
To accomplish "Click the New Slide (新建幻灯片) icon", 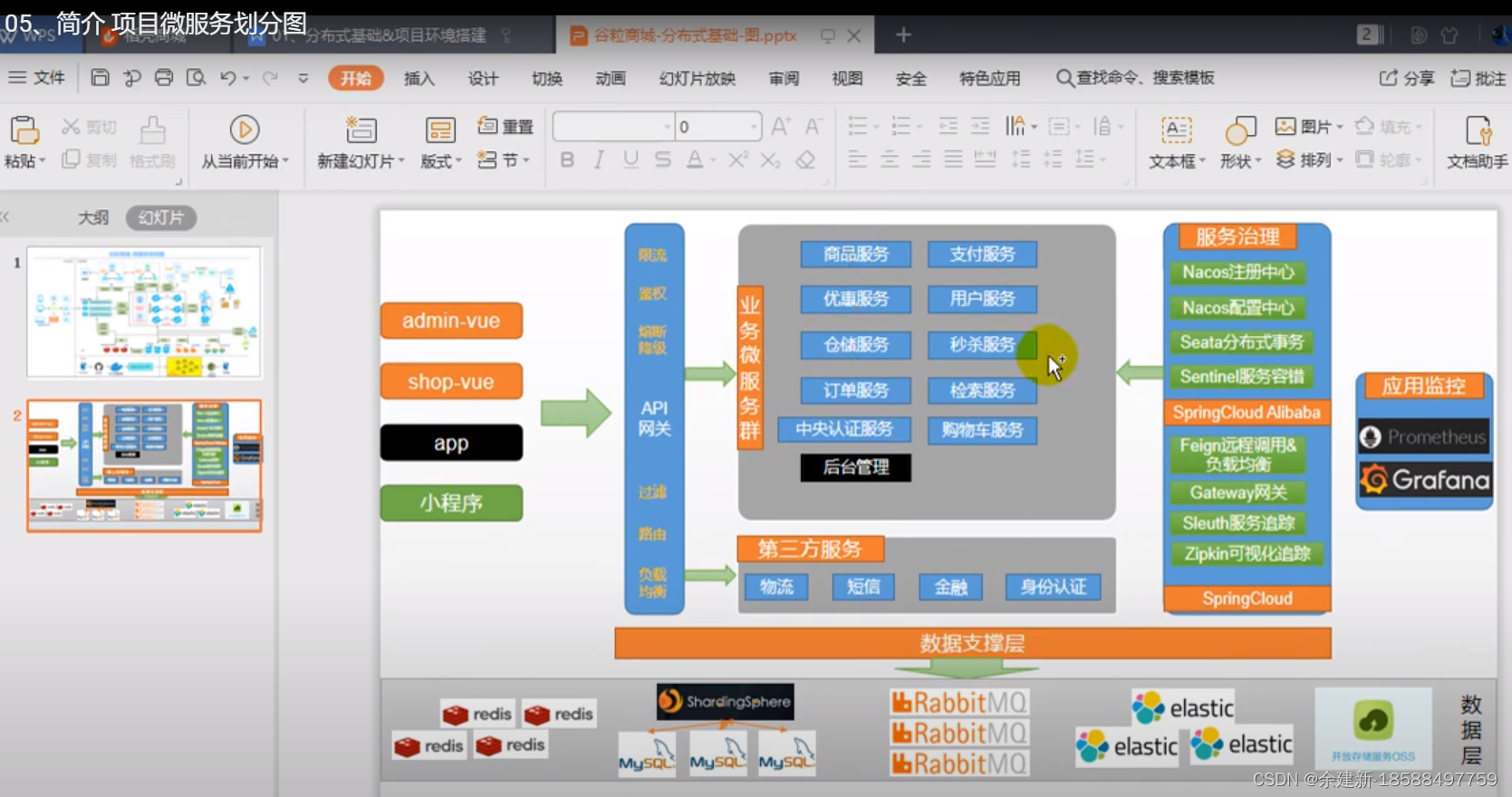I will click(x=361, y=130).
